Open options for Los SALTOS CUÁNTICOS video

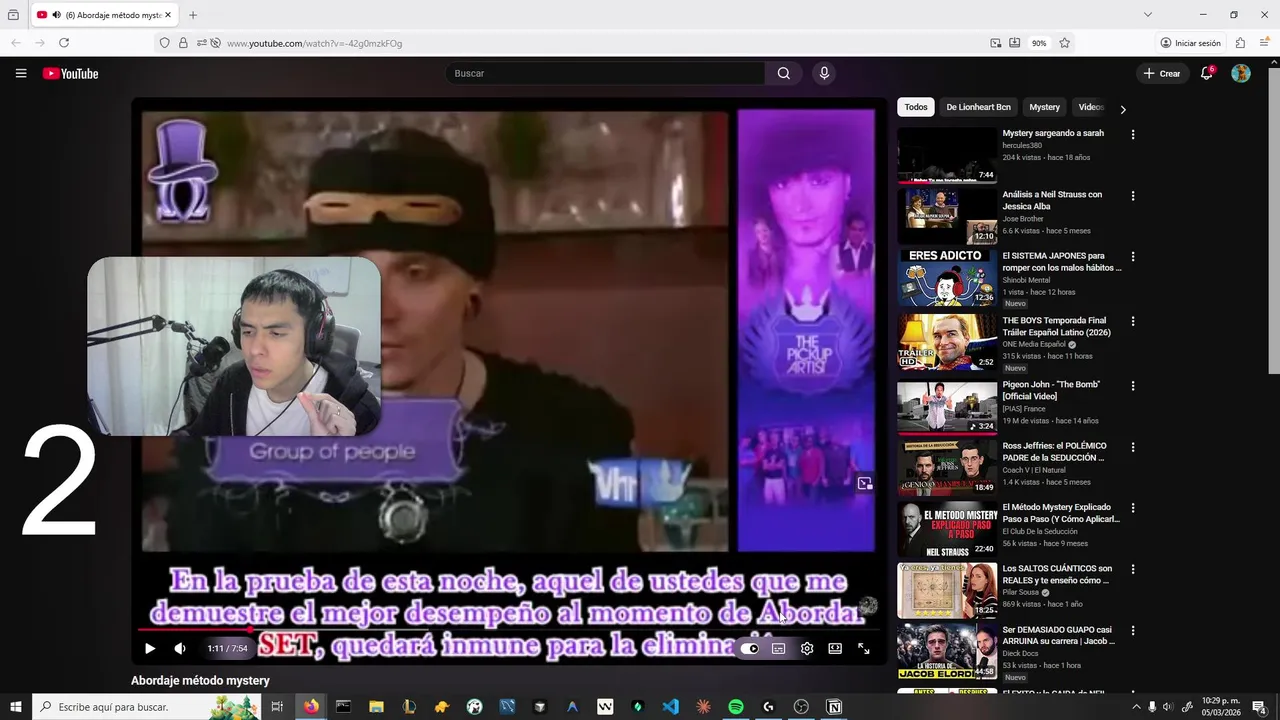pyautogui.click(x=1133, y=570)
